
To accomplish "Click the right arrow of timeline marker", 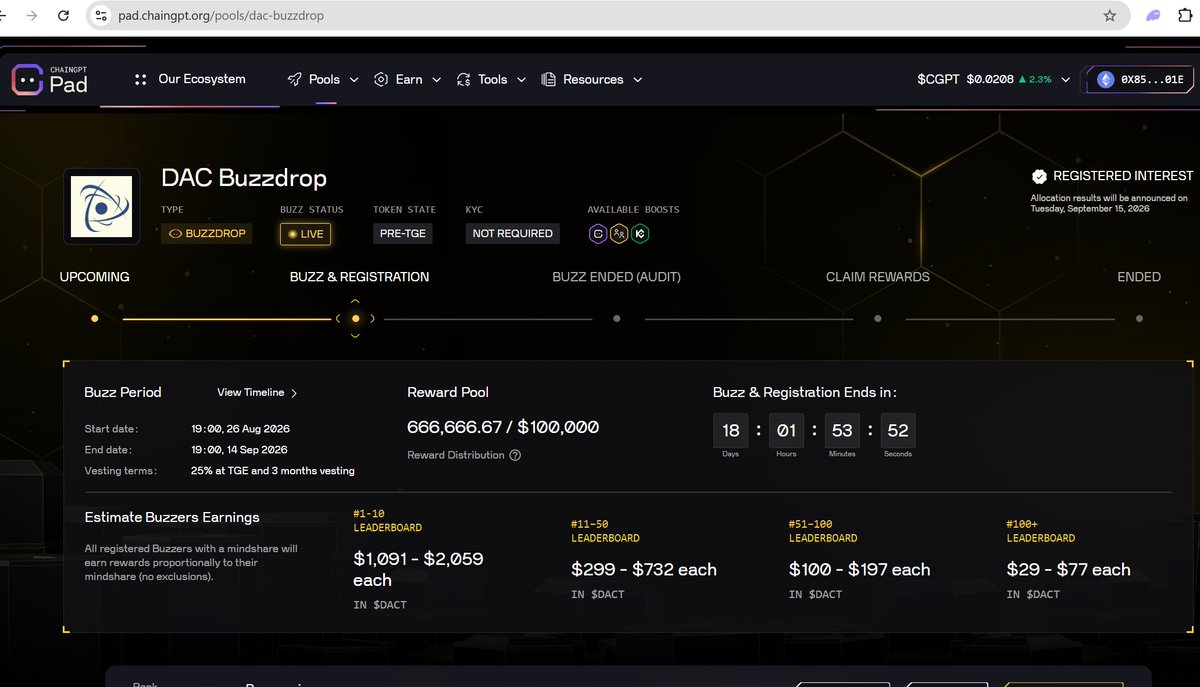I will (x=372, y=319).
